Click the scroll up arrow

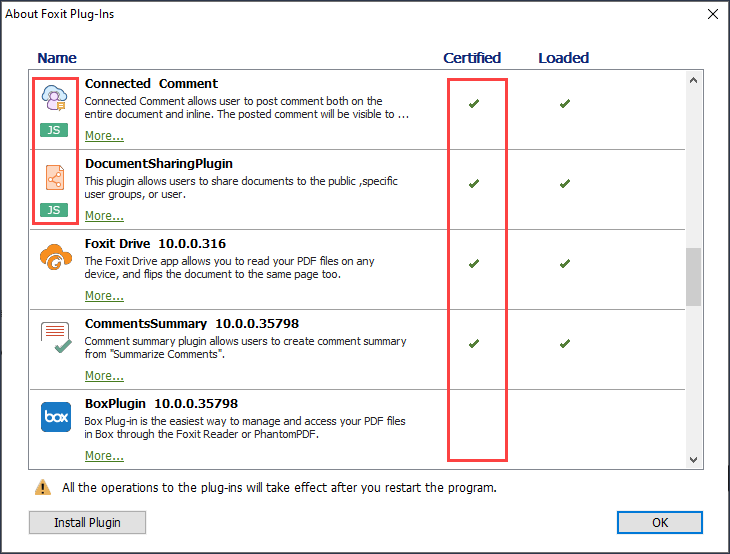click(693, 80)
